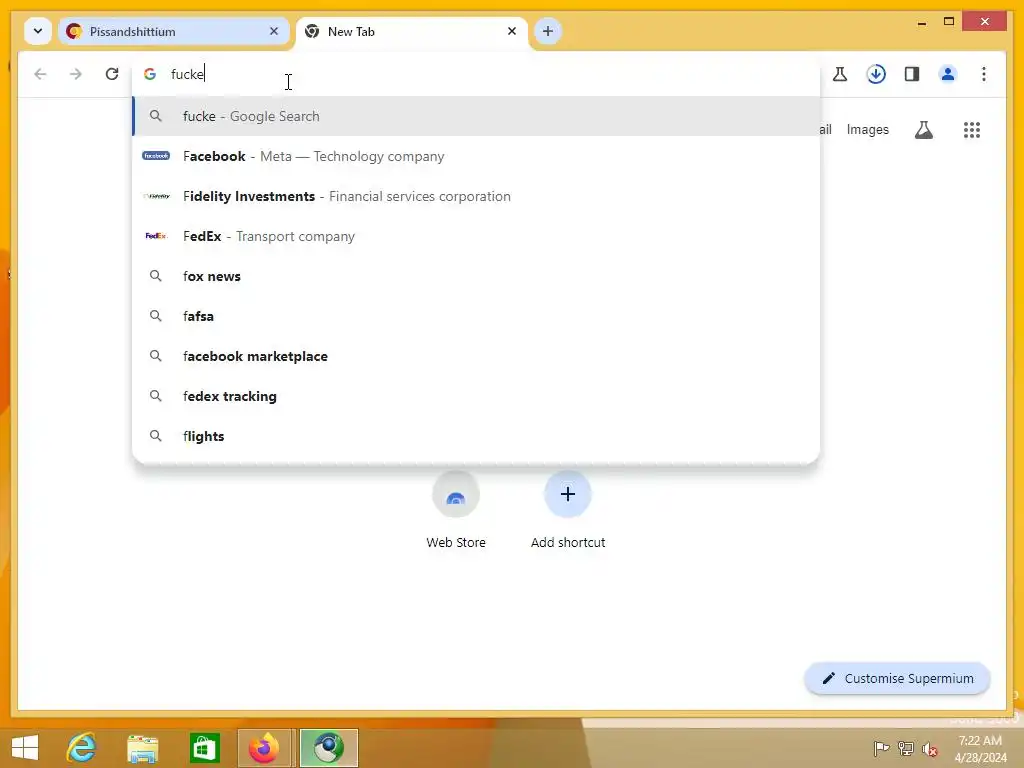This screenshot has width=1024, height=768.
Task: Maximize the browser window
Action: point(949,22)
